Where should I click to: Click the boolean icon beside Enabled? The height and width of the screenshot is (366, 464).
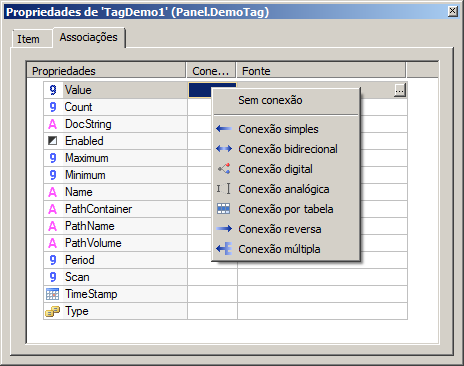coord(53,141)
